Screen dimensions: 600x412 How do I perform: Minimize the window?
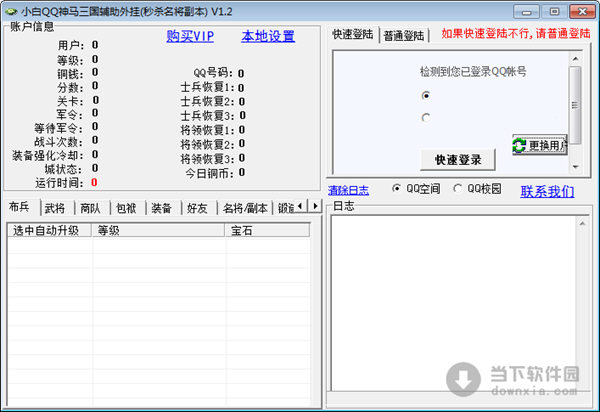tap(531, 10)
